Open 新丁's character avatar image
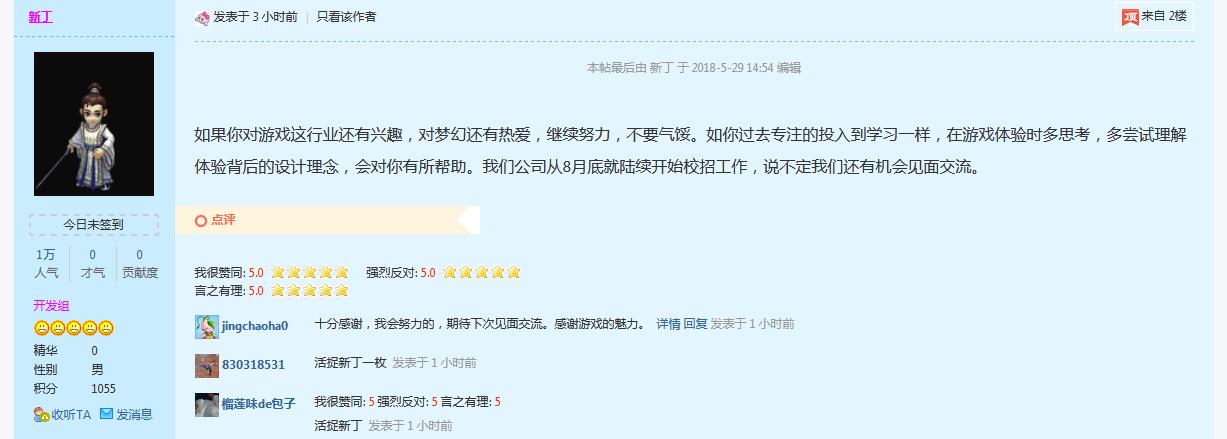Image resolution: width=1227 pixels, height=439 pixels. (94, 124)
